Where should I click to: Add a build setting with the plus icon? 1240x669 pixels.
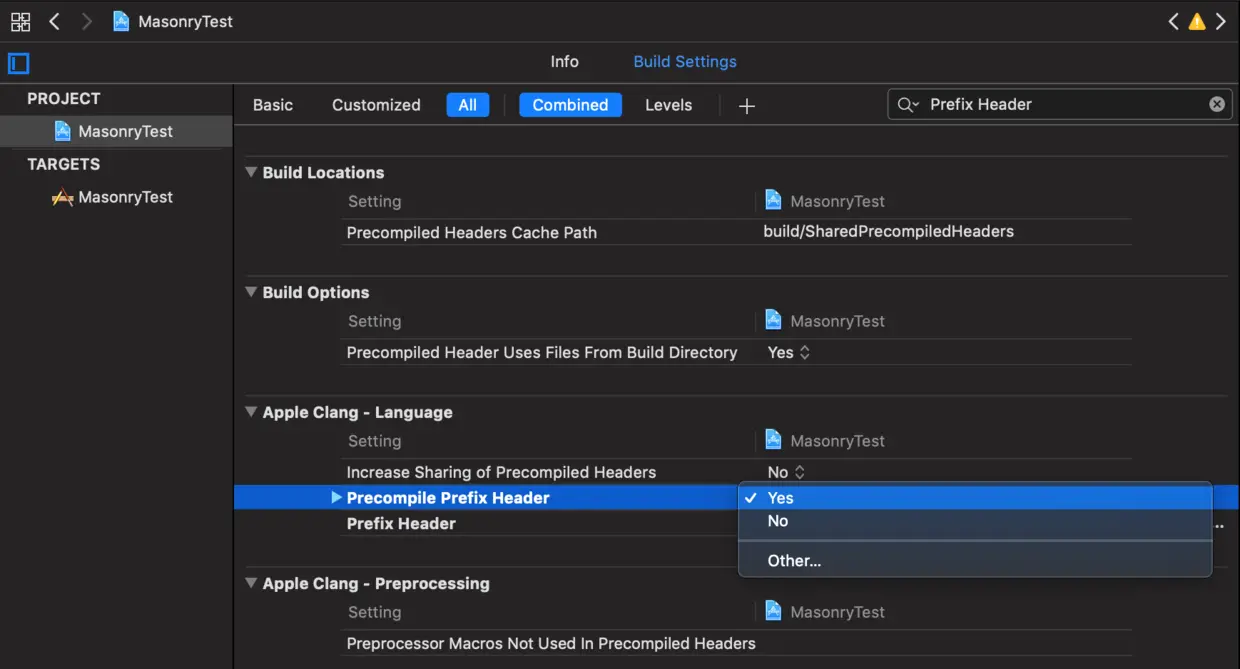coord(746,105)
